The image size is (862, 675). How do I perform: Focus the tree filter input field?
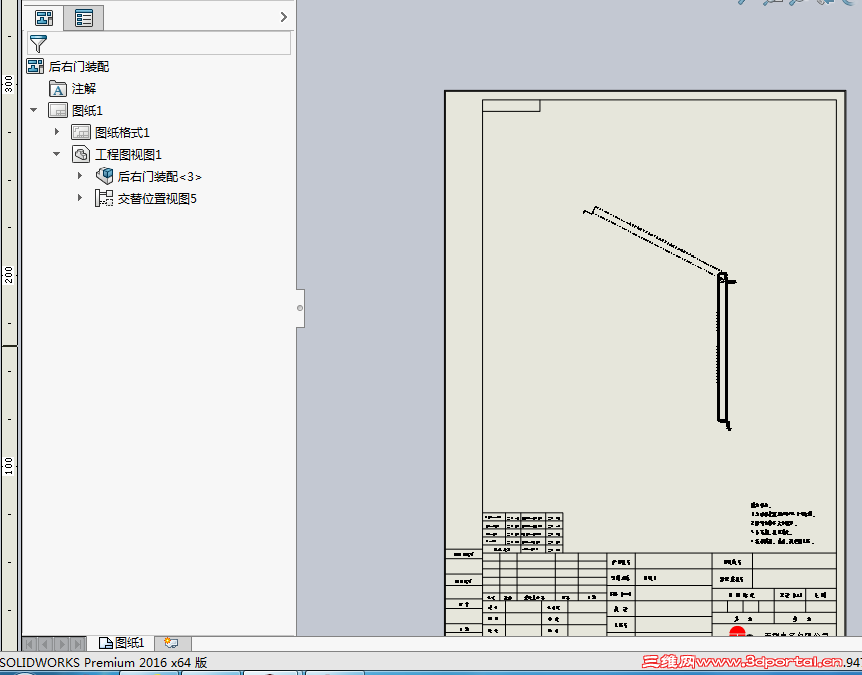(x=159, y=43)
